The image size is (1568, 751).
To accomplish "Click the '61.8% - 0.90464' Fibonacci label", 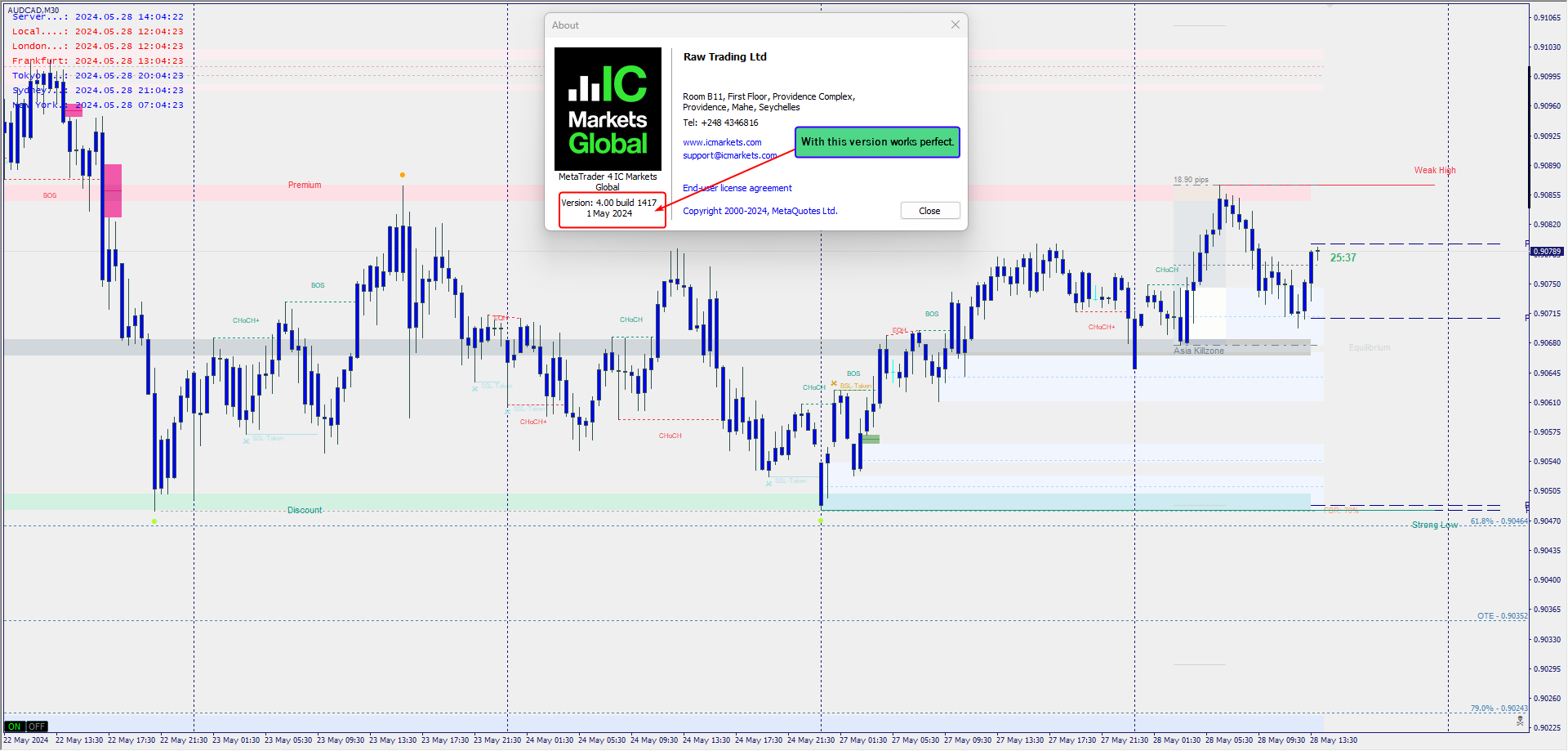I will (1499, 521).
